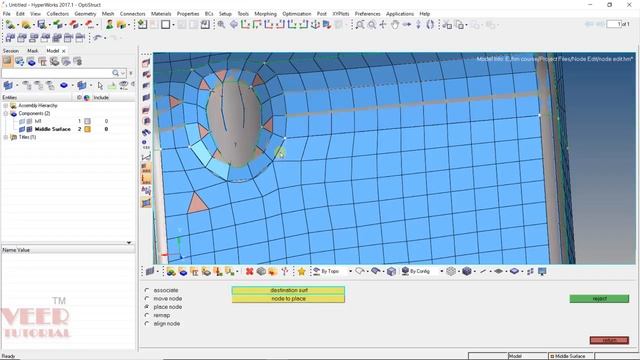Click the Material view icon in browser
This screenshot has height=360, width=640.
[54, 62]
